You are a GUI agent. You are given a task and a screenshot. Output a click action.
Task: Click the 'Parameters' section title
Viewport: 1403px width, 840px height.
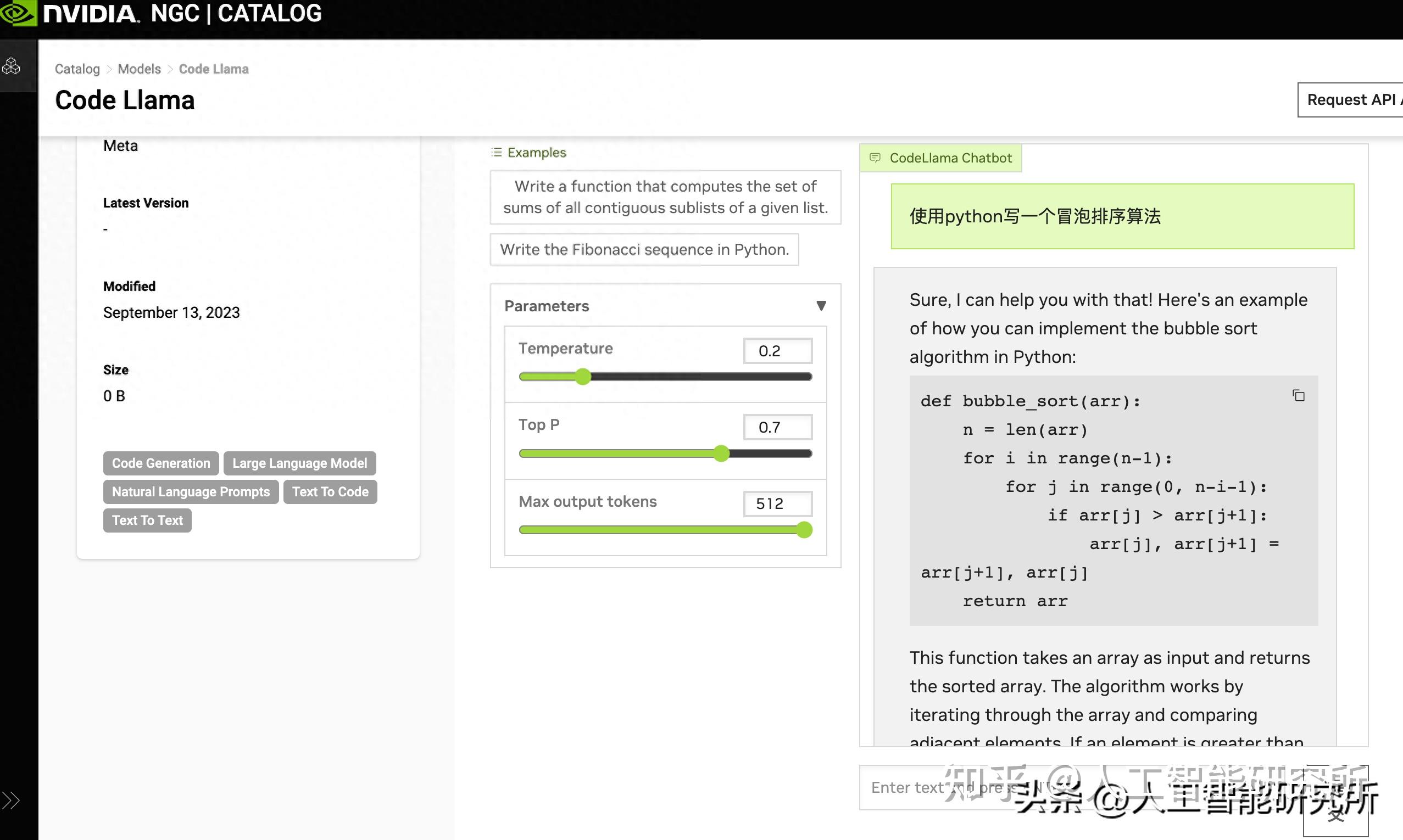[547, 306]
